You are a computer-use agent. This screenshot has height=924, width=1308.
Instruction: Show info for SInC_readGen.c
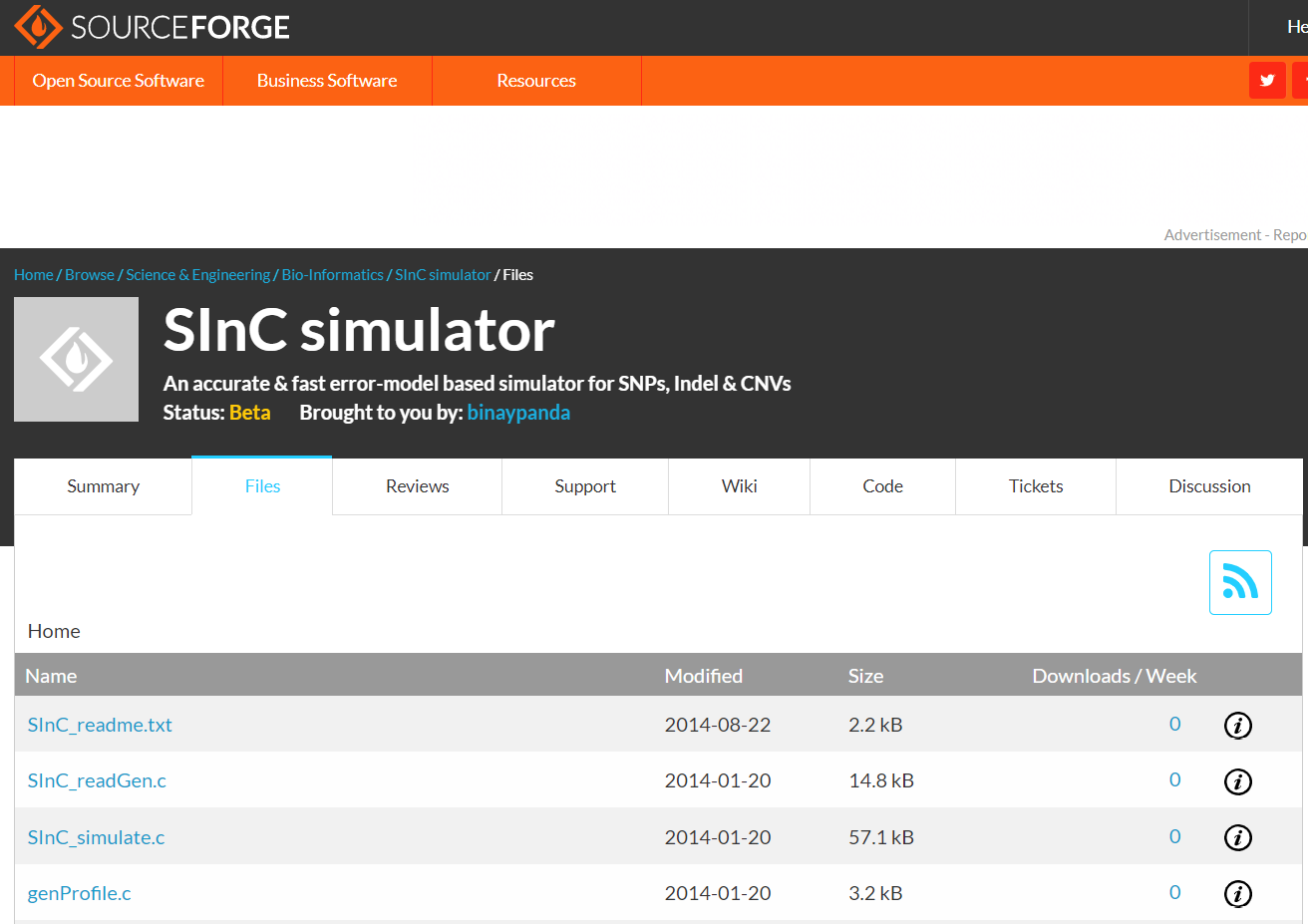(x=1237, y=781)
